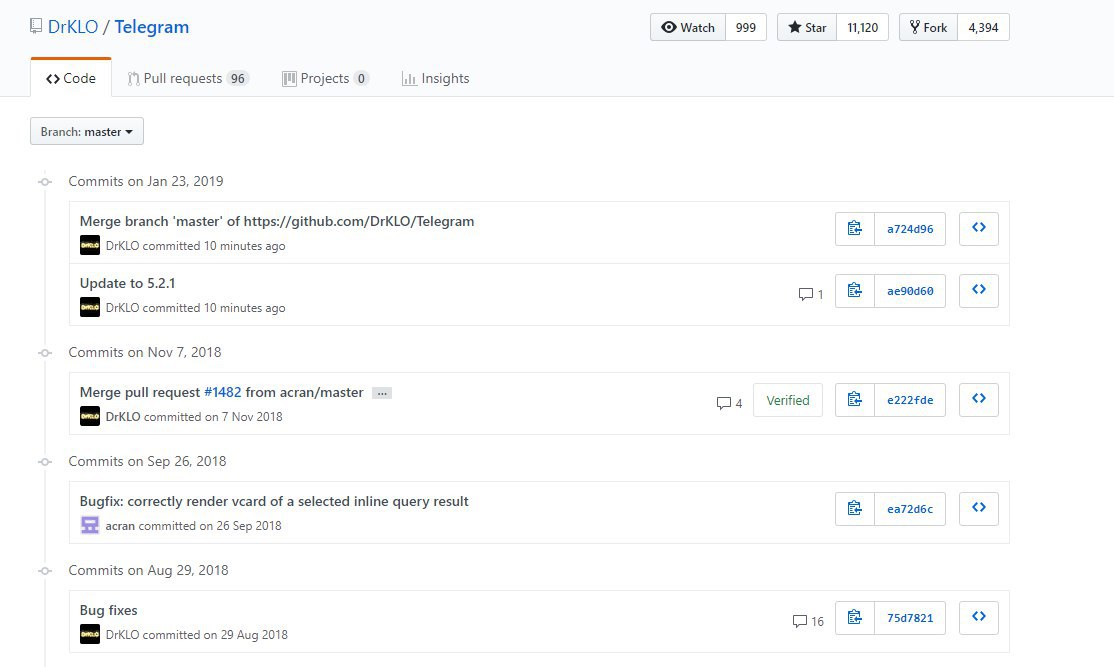Open the Branch: master dropdown
Image resolution: width=1114 pixels, height=667 pixels.
click(87, 131)
